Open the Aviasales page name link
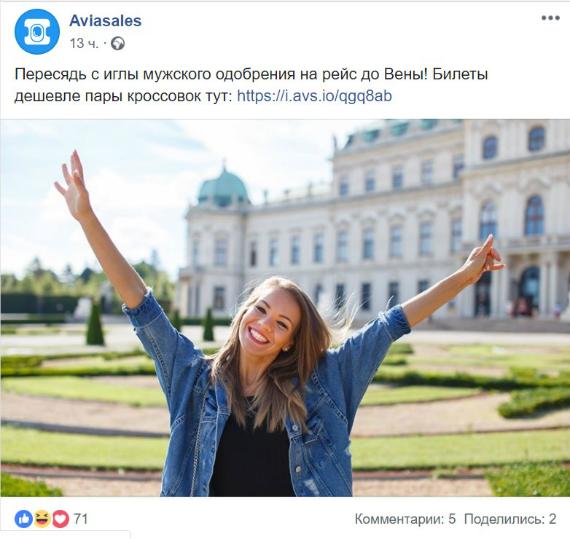This screenshot has height=539, width=570. click(105, 21)
